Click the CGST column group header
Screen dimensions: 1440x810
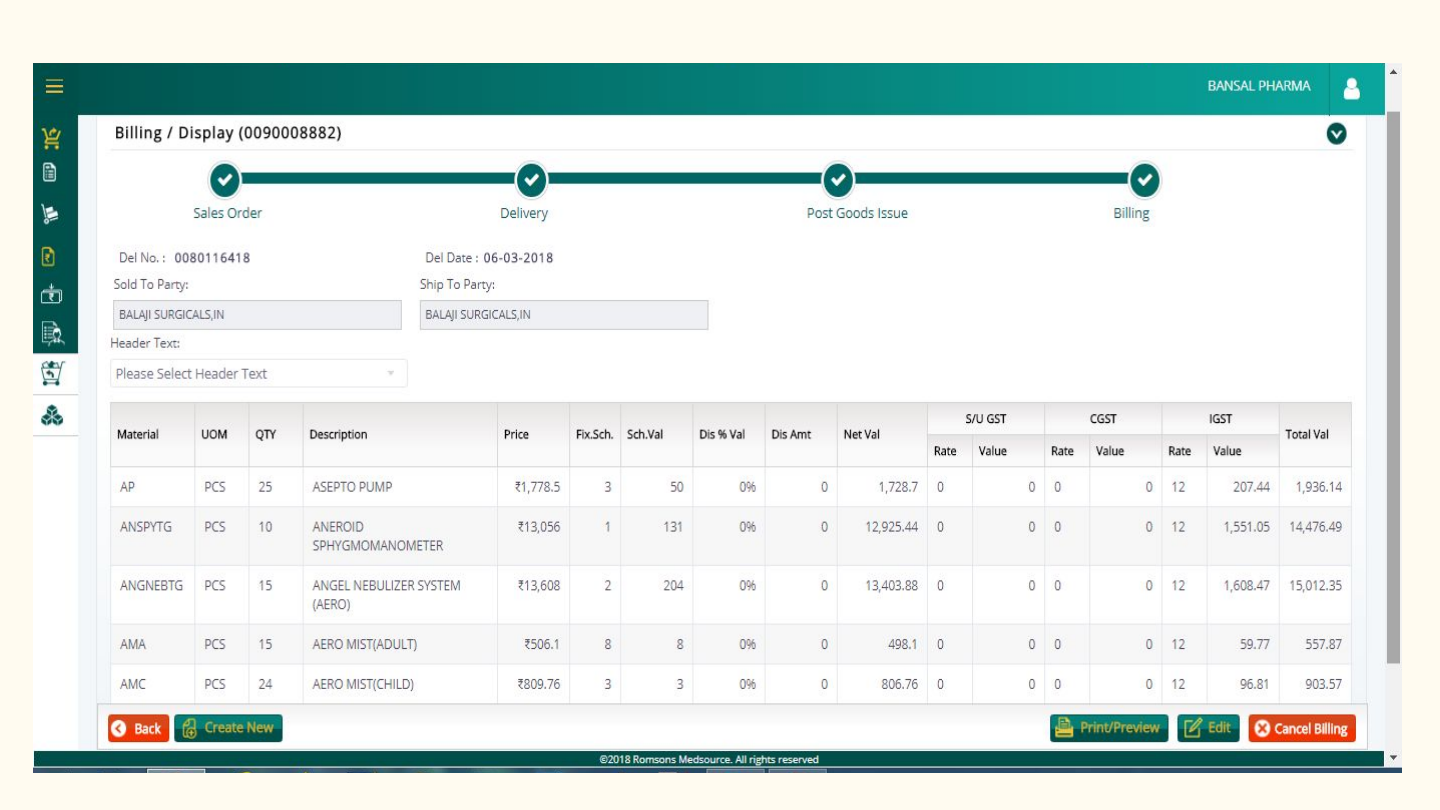(x=1103, y=419)
